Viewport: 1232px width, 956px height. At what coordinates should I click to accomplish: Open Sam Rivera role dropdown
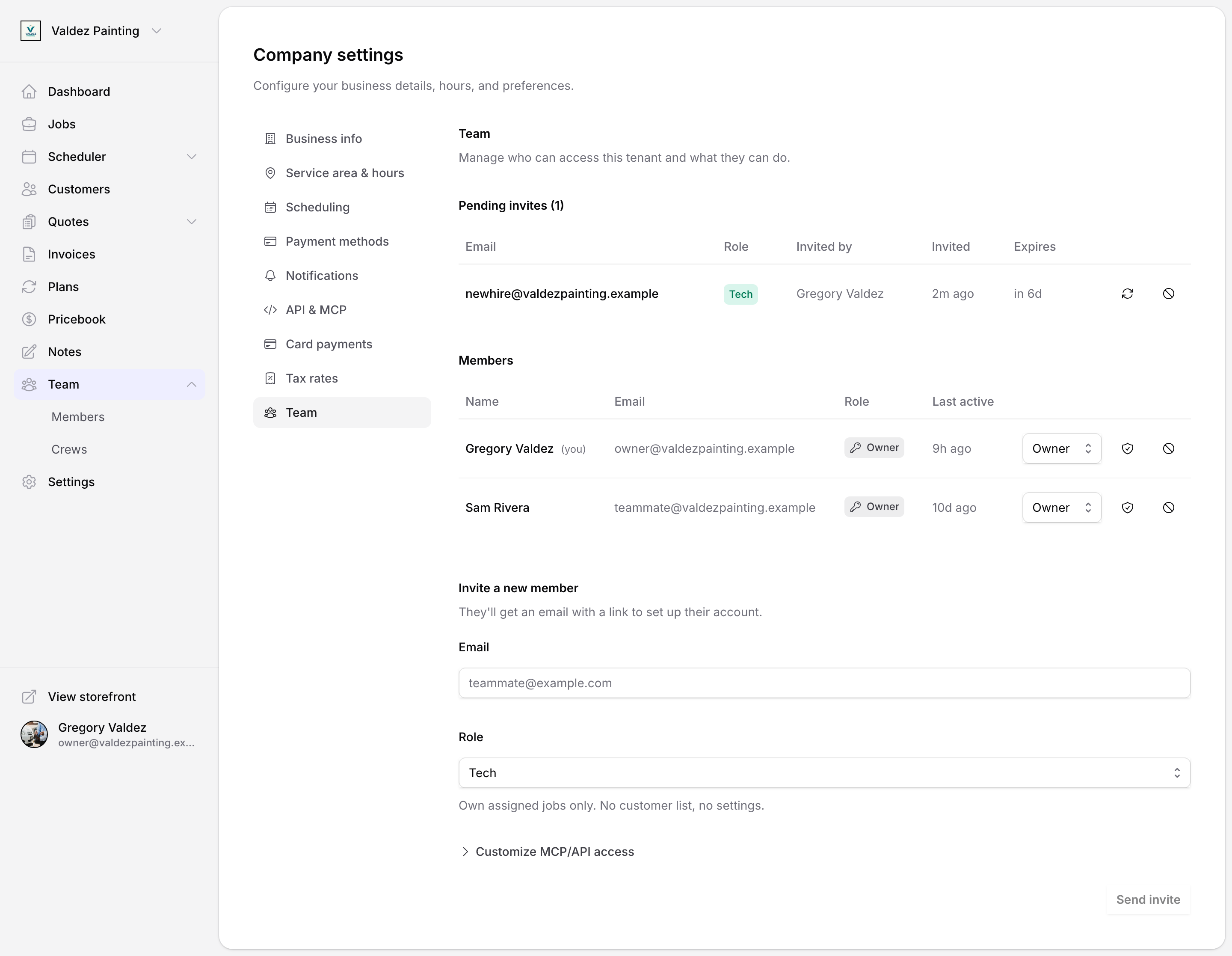pyautogui.click(x=1062, y=508)
